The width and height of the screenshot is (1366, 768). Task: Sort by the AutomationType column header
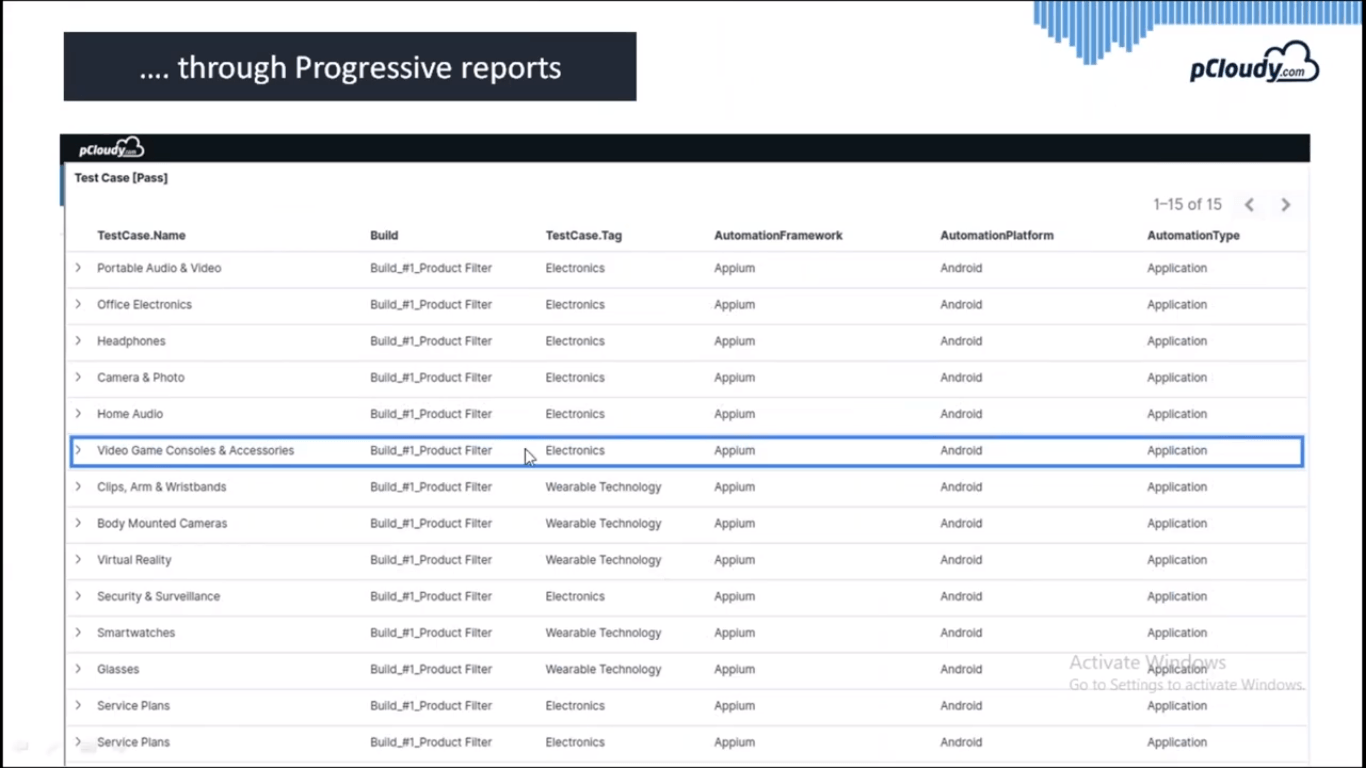(1193, 236)
